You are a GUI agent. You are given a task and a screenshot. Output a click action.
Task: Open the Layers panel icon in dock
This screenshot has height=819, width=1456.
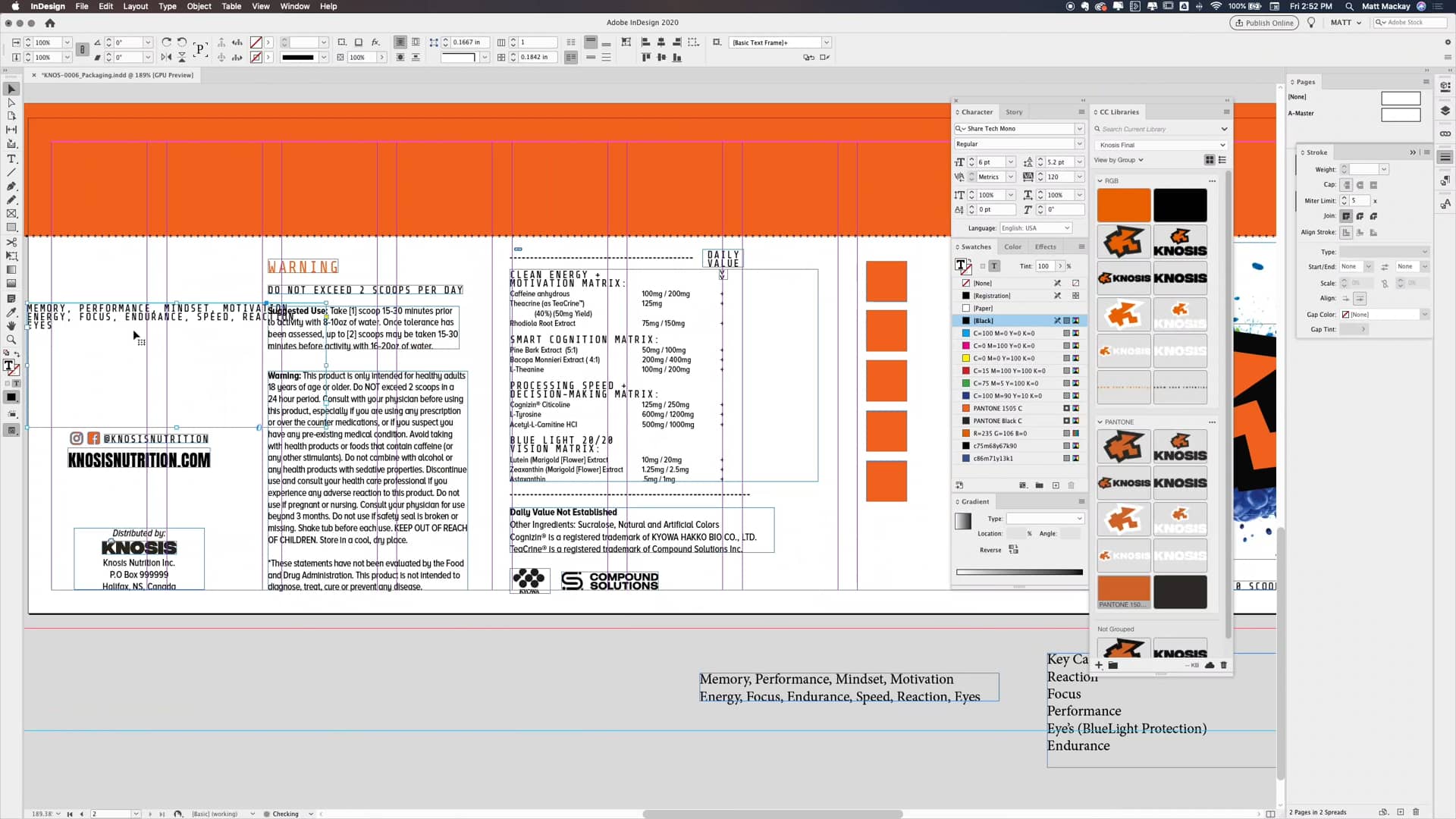[x=1445, y=111]
